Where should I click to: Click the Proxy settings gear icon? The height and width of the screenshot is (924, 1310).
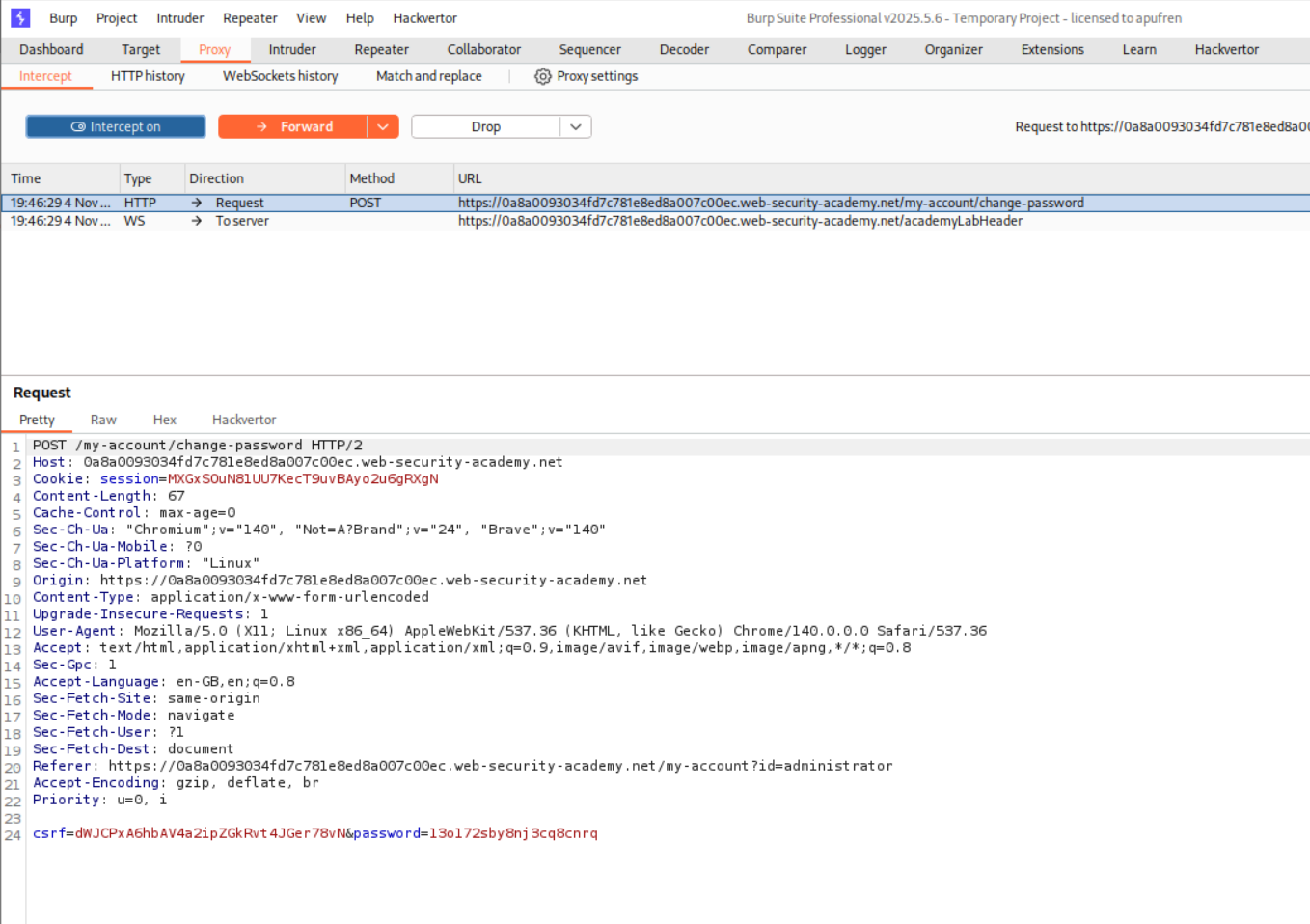543,76
